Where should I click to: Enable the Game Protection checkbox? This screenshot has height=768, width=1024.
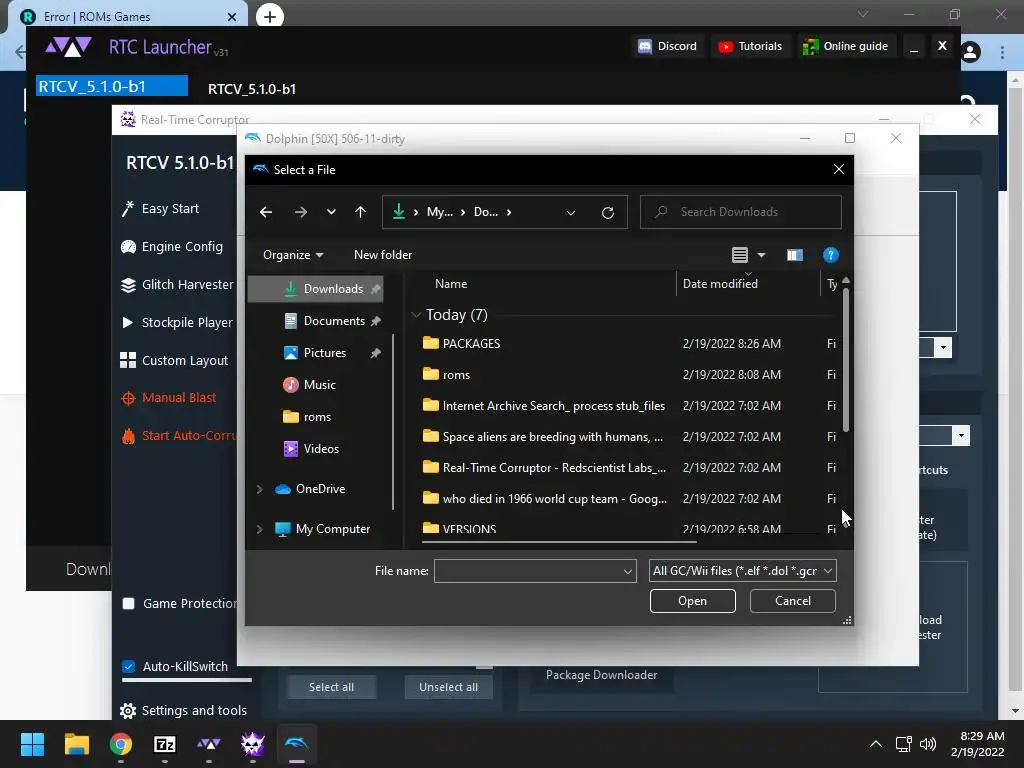tap(129, 603)
